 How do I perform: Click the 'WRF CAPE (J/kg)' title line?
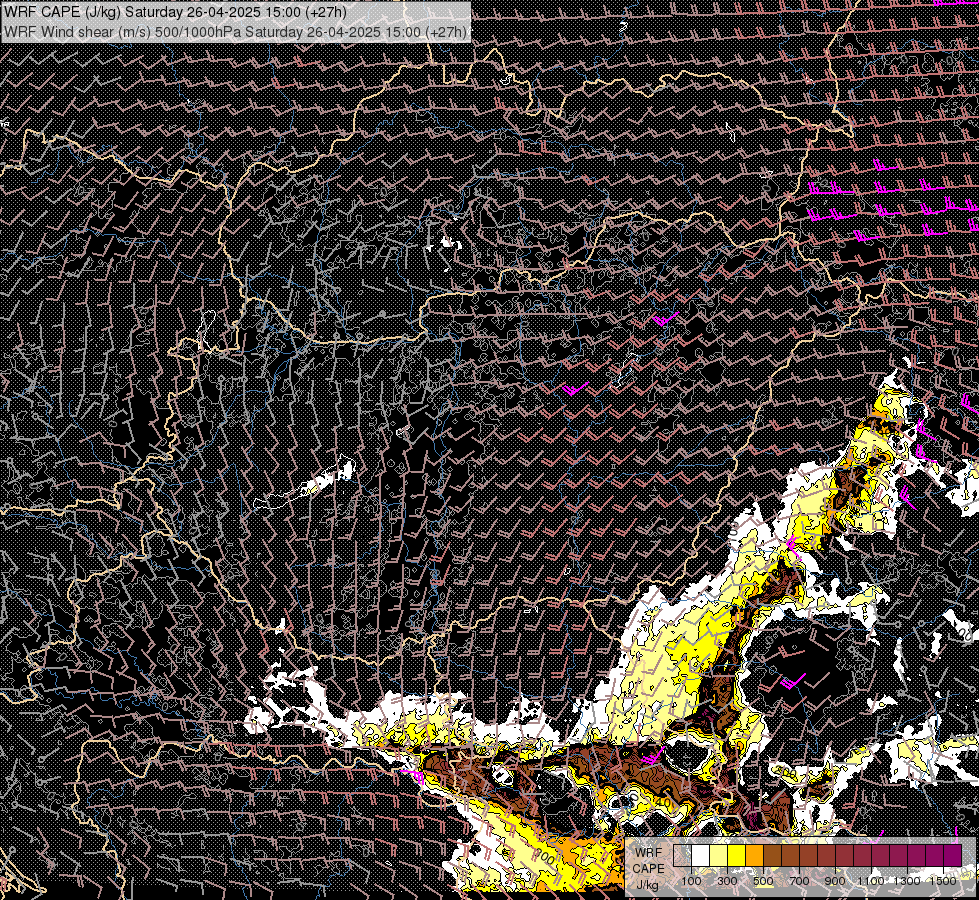(x=175, y=12)
